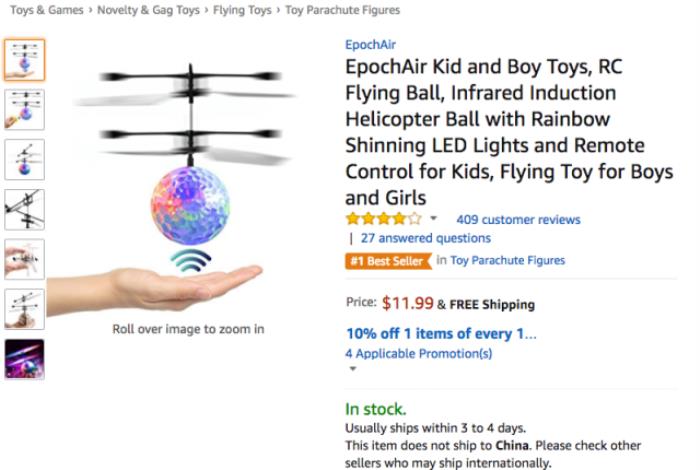Image resolution: width=700 pixels, height=470 pixels.
Task: Expand the star rating dropdown arrow
Action: click(x=434, y=219)
